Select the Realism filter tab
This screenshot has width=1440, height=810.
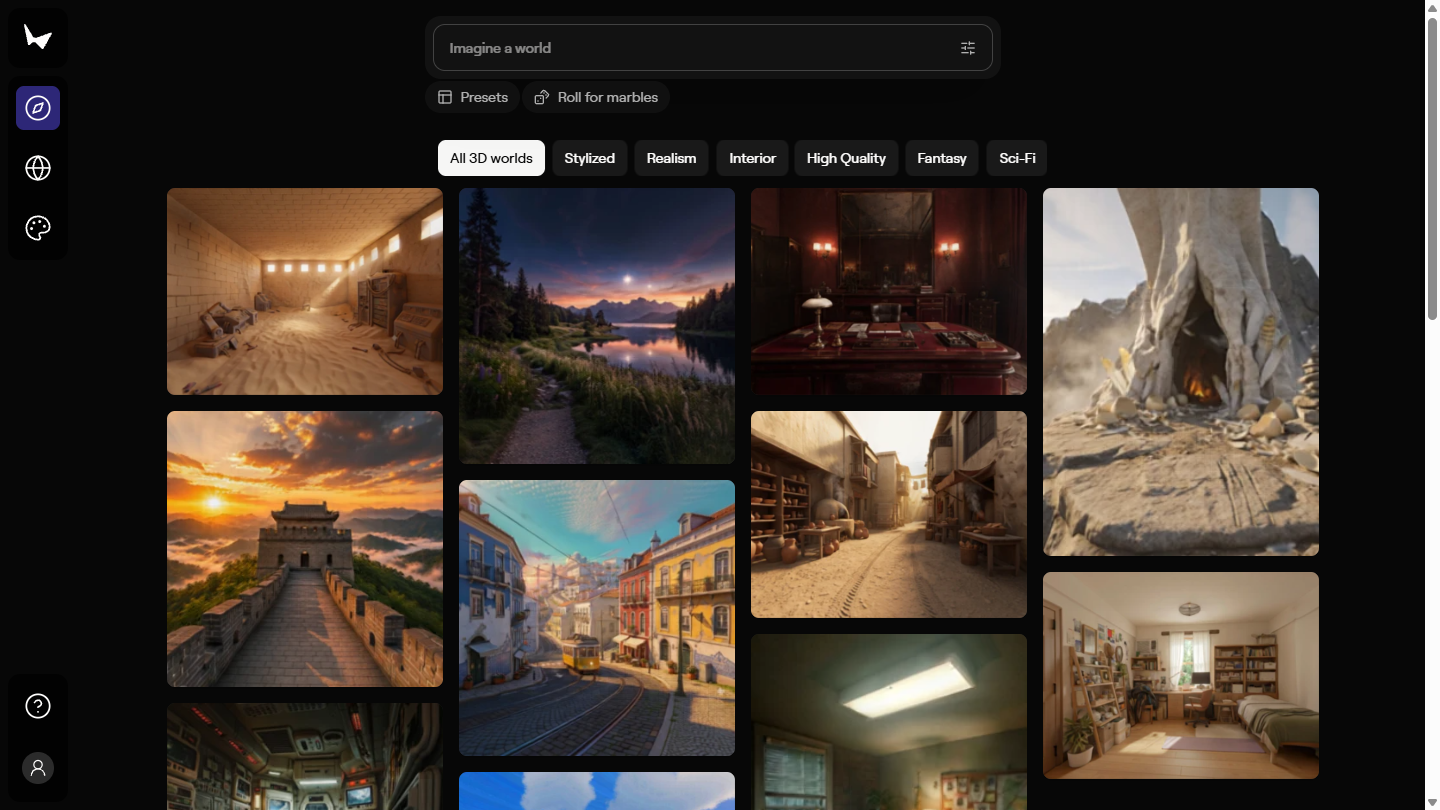[x=672, y=158]
